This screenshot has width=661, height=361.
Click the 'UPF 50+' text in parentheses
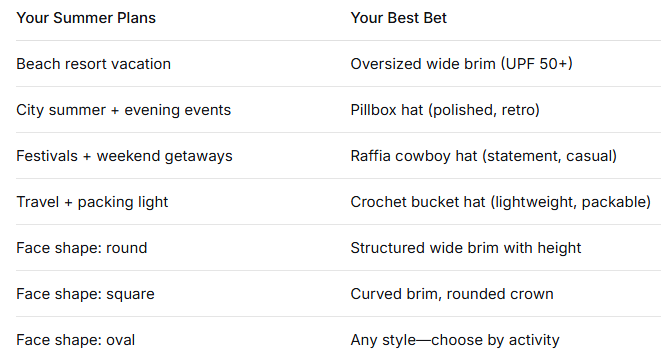[x=537, y=64]
